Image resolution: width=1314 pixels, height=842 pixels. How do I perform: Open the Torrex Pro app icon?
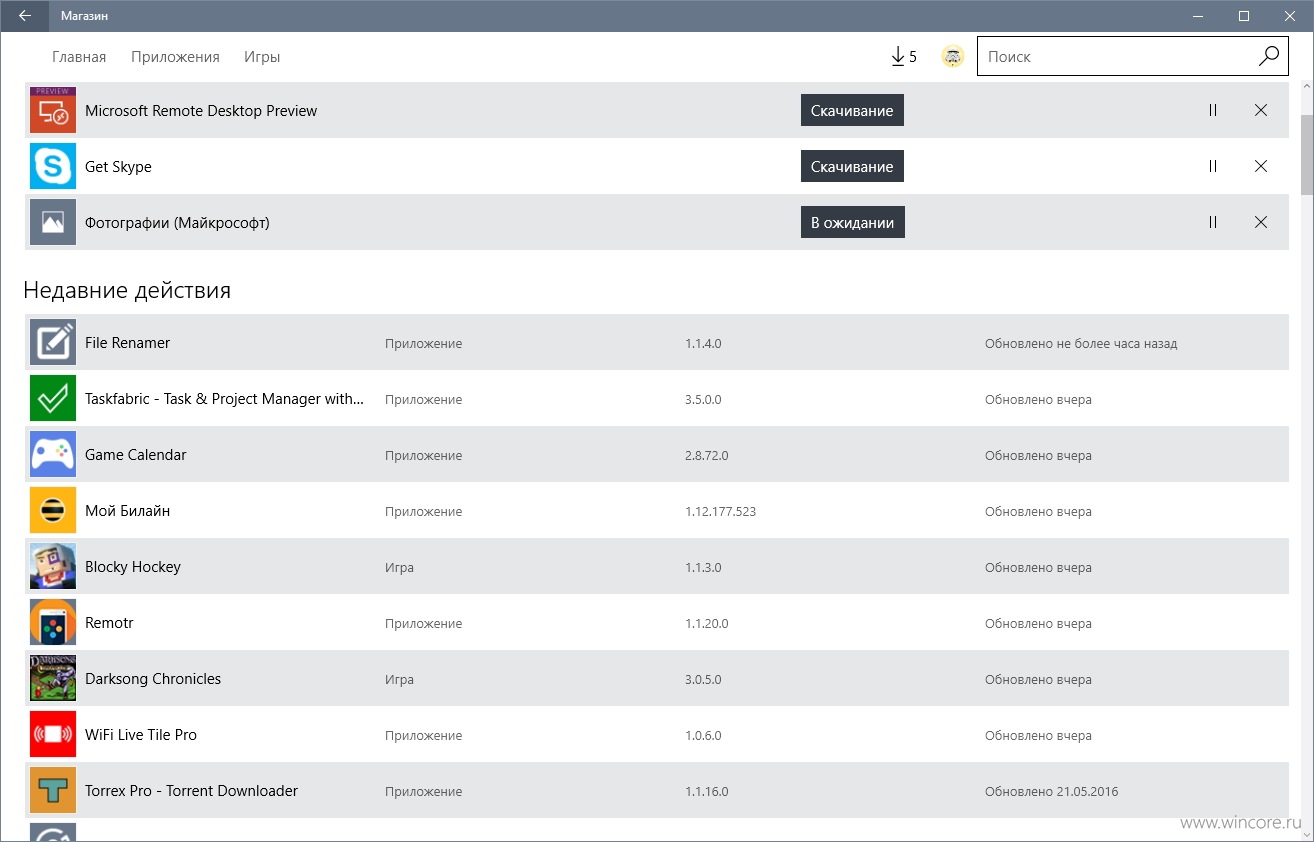(x=53, y=790)
